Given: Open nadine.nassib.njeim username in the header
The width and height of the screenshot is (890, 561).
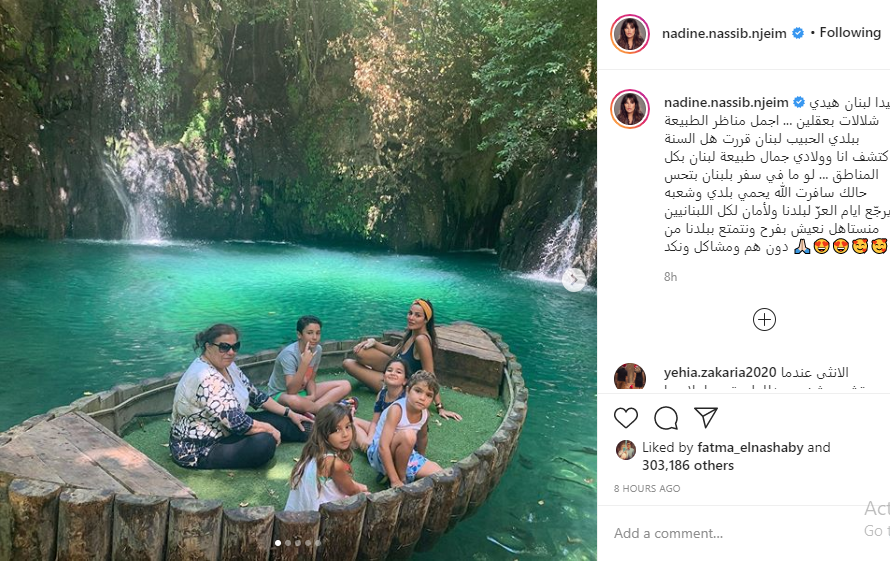Looking at the screenshot, I should pos(724,34).
